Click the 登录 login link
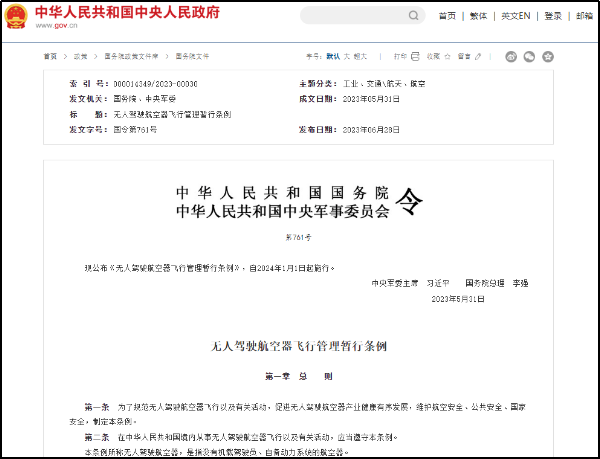The height and width of the screenshot is (459, 600). pos(553,16)
